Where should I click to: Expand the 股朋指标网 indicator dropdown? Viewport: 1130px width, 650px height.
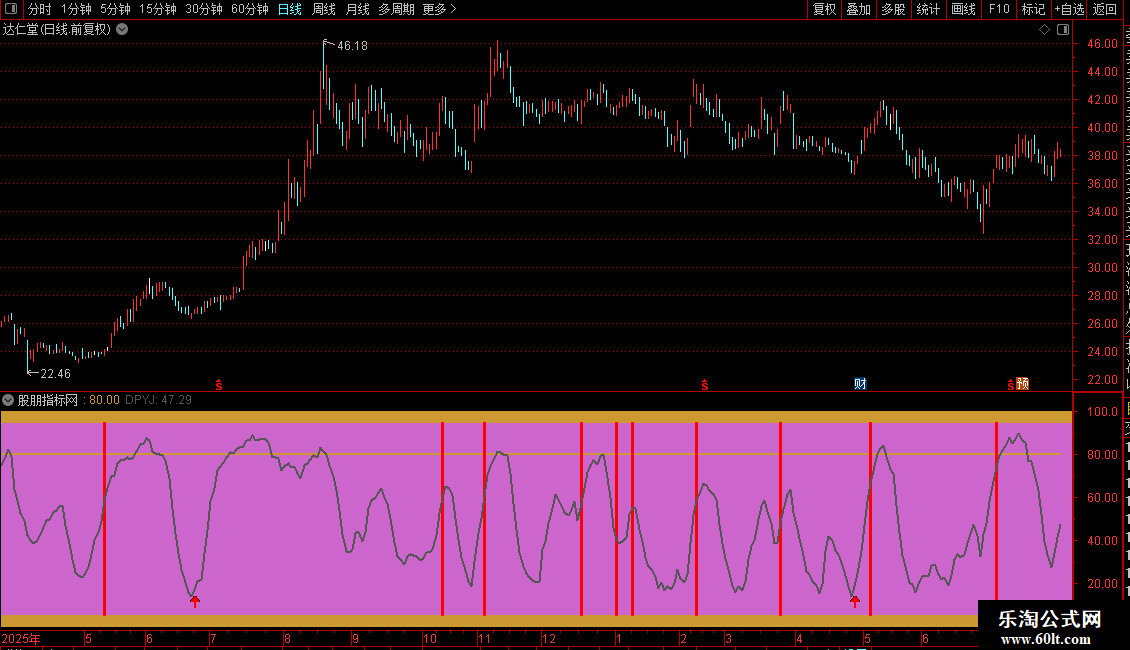(x=8, y=400)
